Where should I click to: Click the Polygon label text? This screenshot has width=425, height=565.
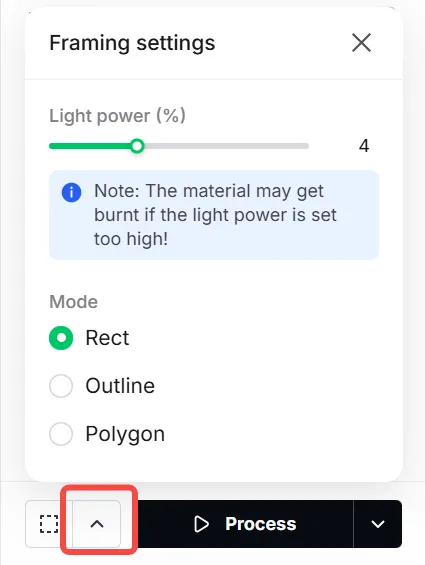point(125,435)
